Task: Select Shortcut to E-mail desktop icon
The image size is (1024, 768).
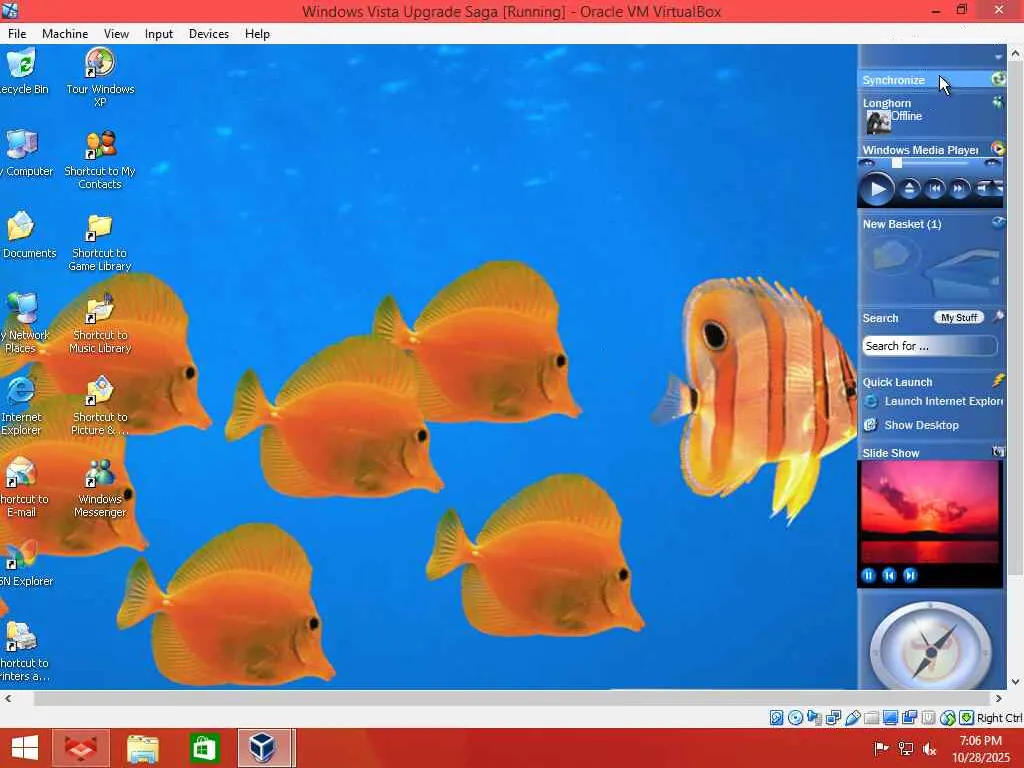Action: [22, 473]
